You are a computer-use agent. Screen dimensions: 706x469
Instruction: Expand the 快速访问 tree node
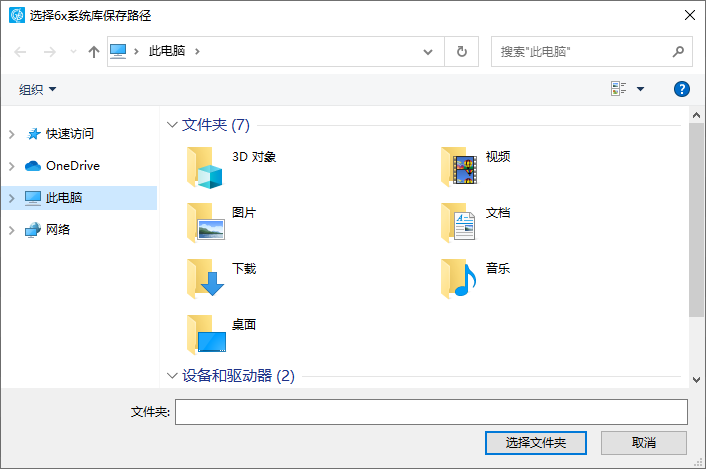click(x=12, y=134)
